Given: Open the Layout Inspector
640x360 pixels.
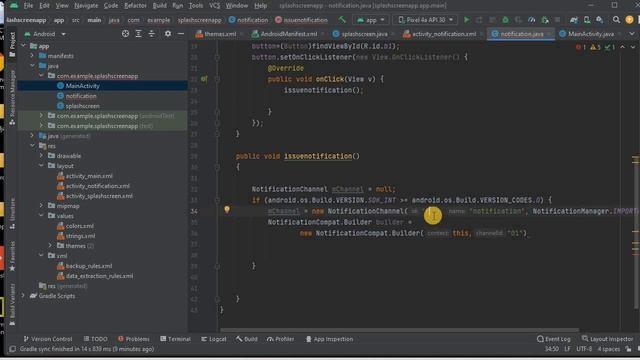Looking at the screenshot, I should click(x=607, y=339).
